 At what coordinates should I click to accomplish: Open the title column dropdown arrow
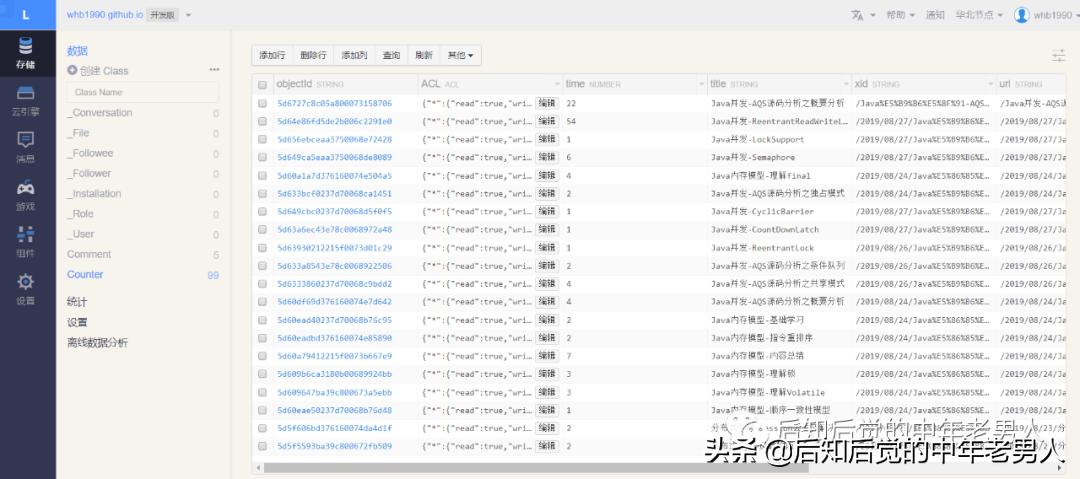845,85
